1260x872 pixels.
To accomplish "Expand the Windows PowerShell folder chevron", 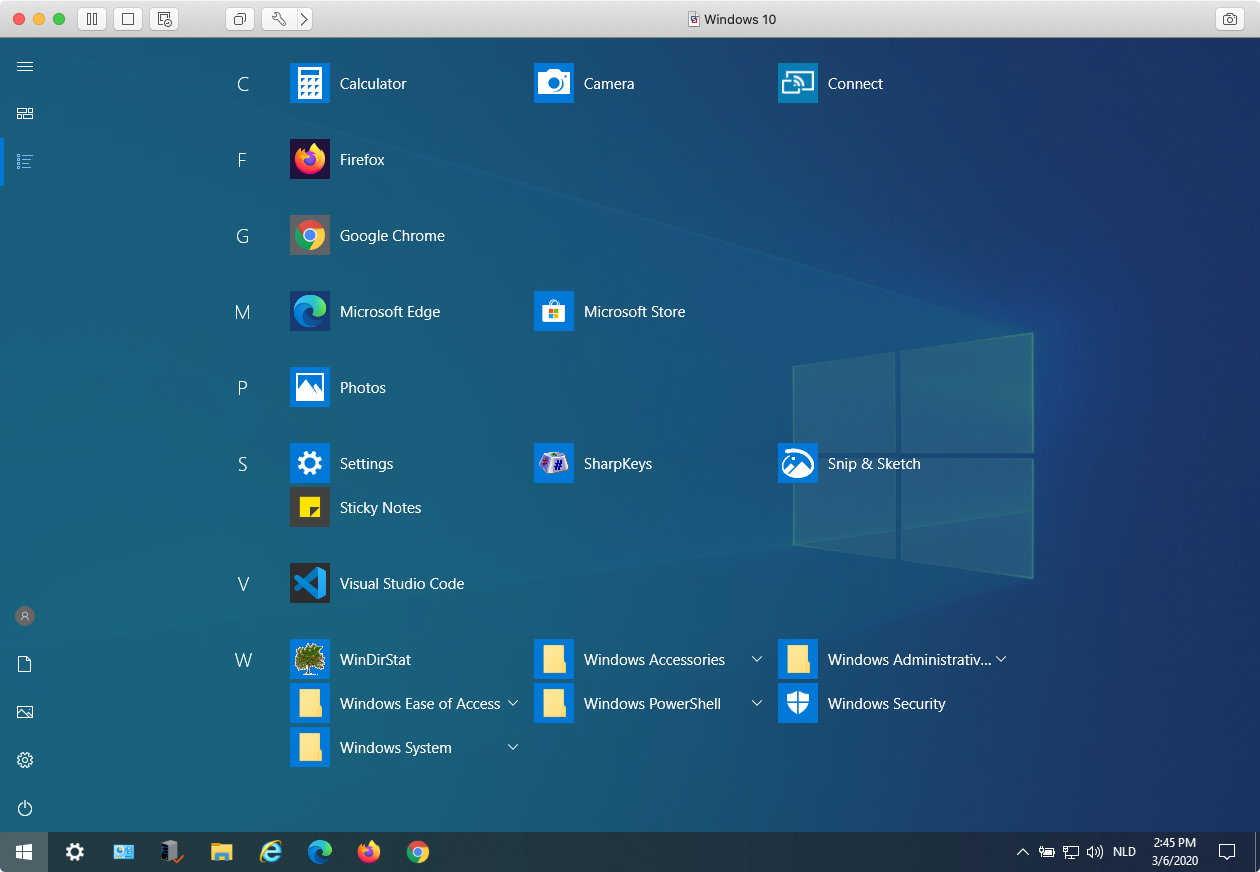I will pyautogui.click(x=757, y=704).
